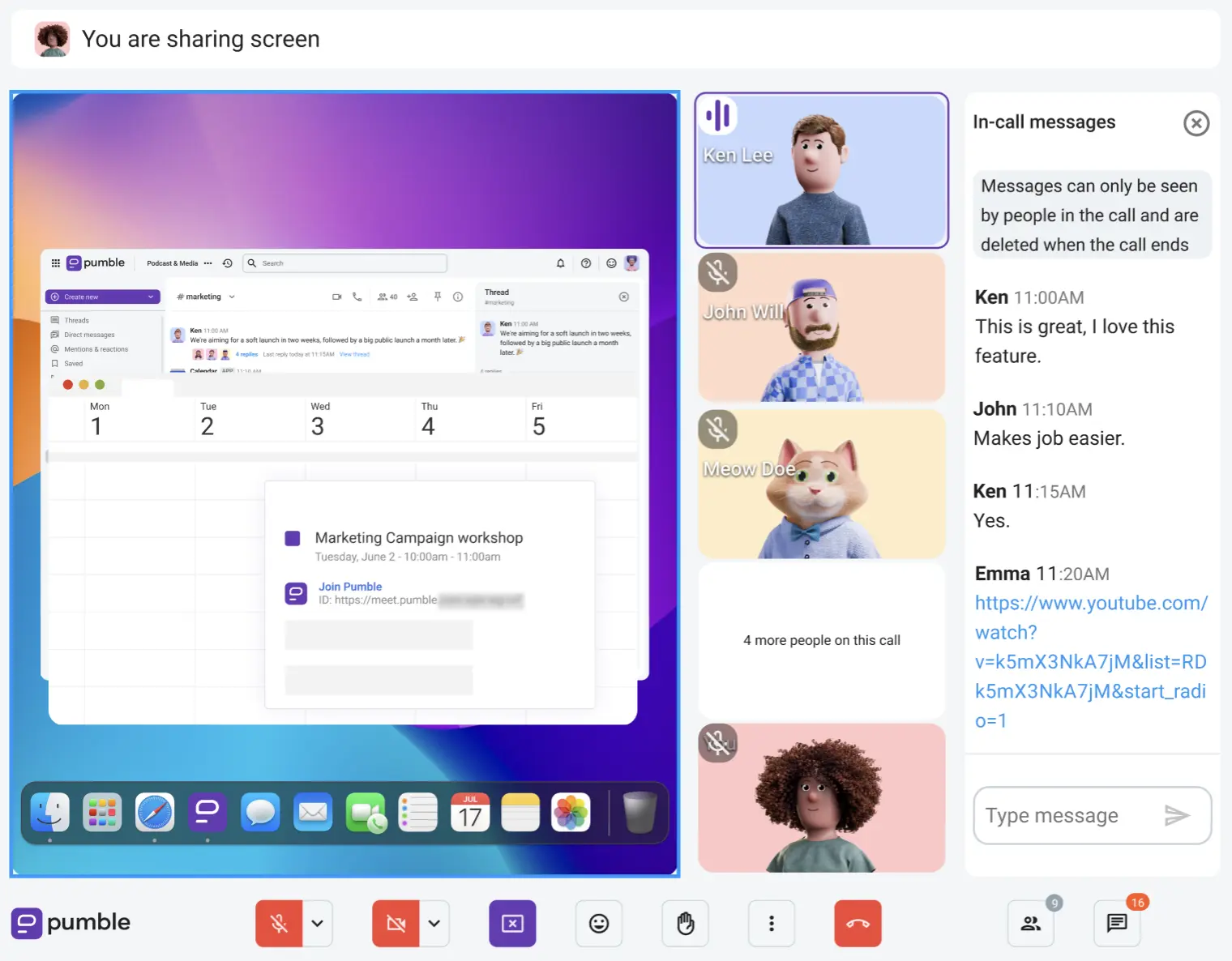
Task: Open the three-dot more options menu
Action: click(x=772, y=923)
